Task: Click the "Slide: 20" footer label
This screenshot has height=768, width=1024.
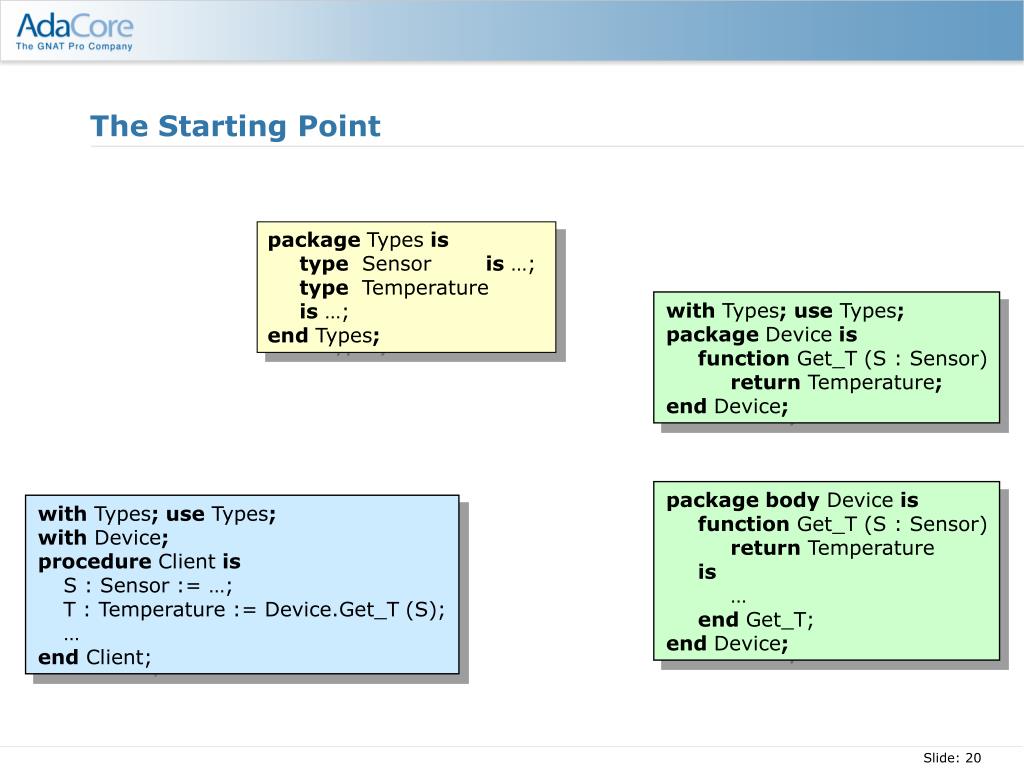Action: 952,758
